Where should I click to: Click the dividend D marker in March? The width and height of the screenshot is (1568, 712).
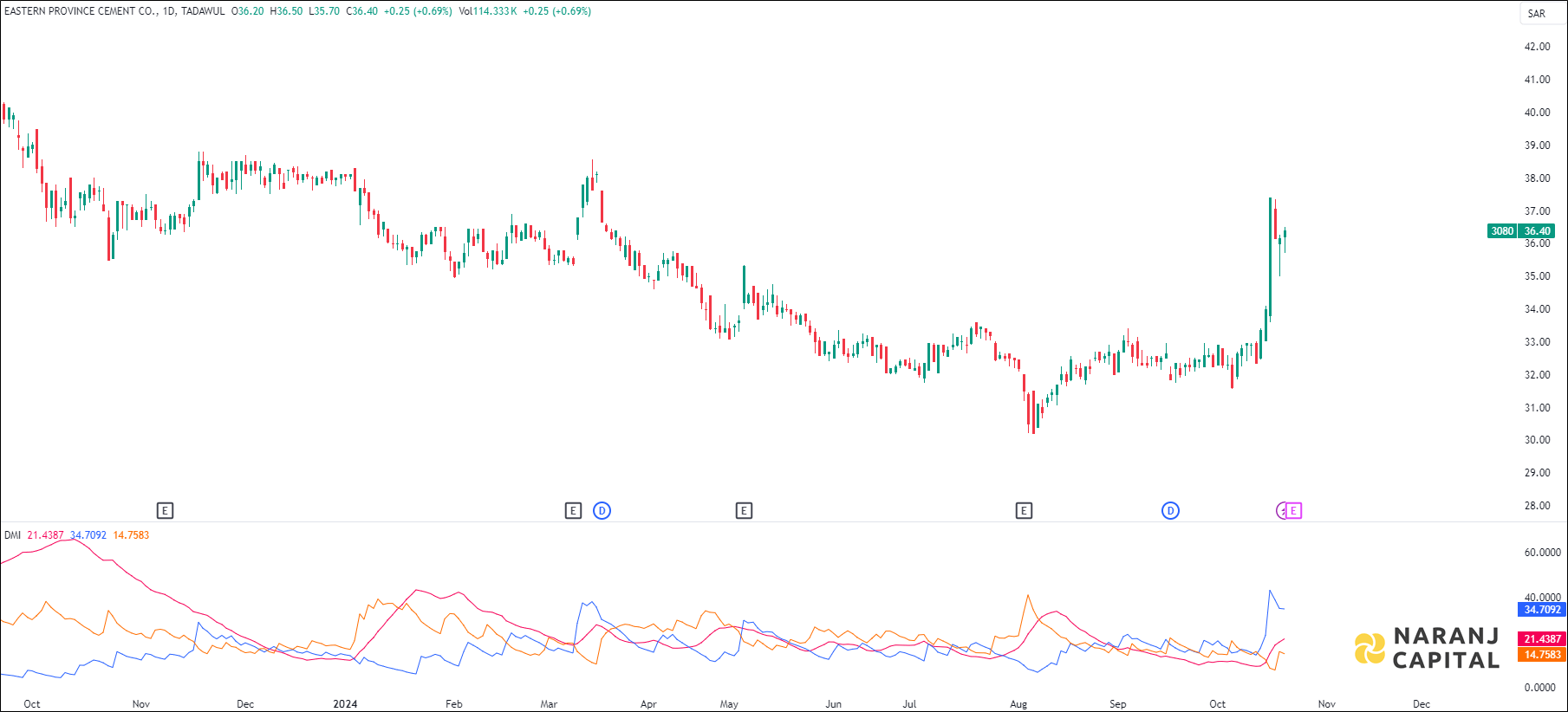pyautogui.click(x=602, y=510)
